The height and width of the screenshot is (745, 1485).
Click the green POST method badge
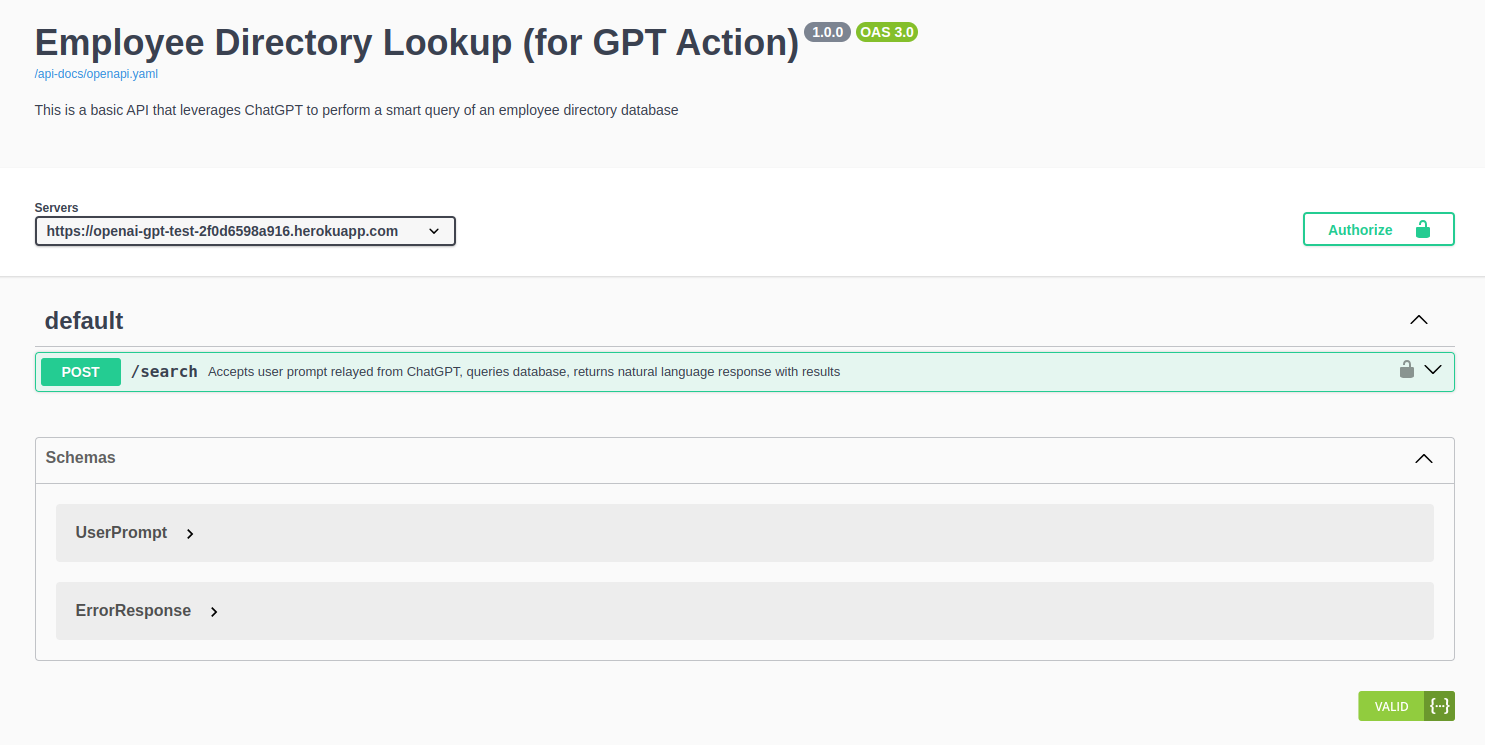click(x=81, y=372)
